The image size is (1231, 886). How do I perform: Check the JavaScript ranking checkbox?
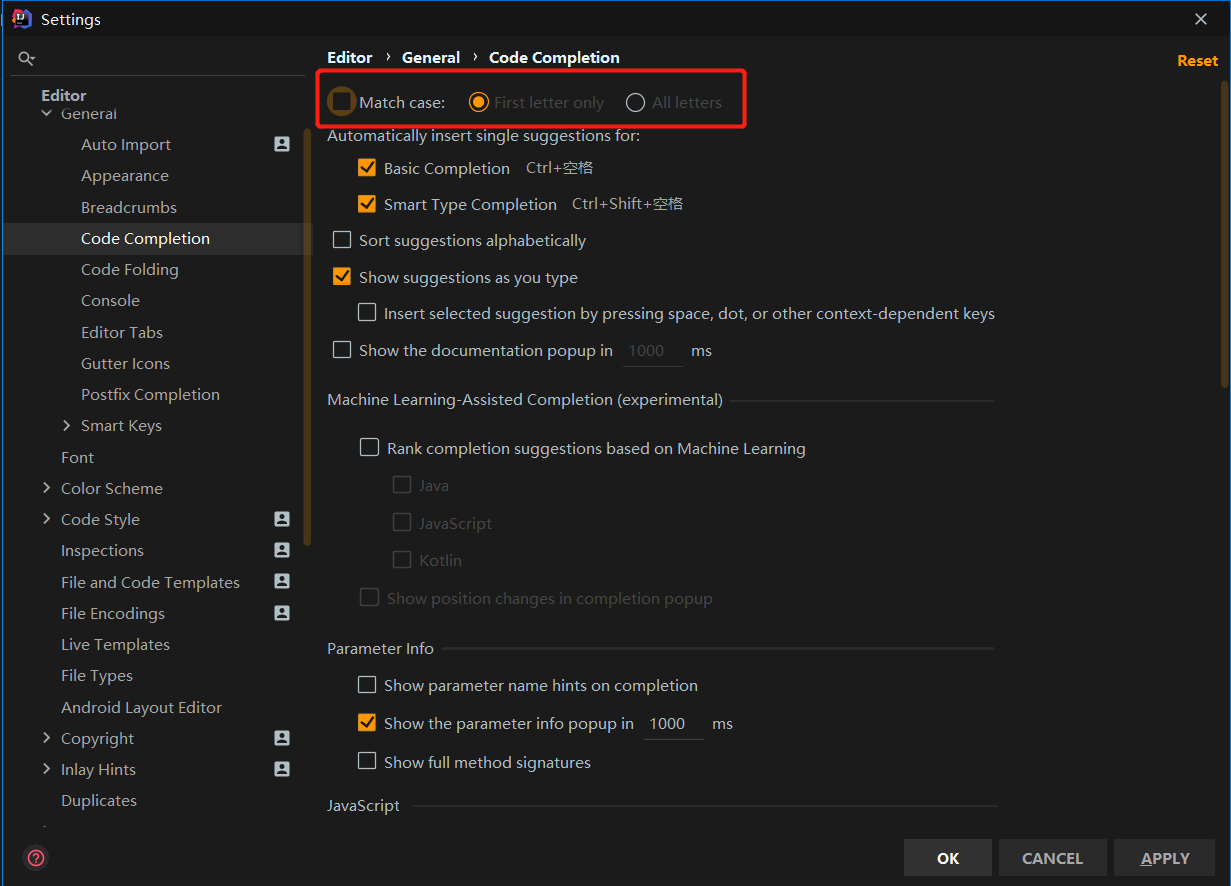point(402,523)
